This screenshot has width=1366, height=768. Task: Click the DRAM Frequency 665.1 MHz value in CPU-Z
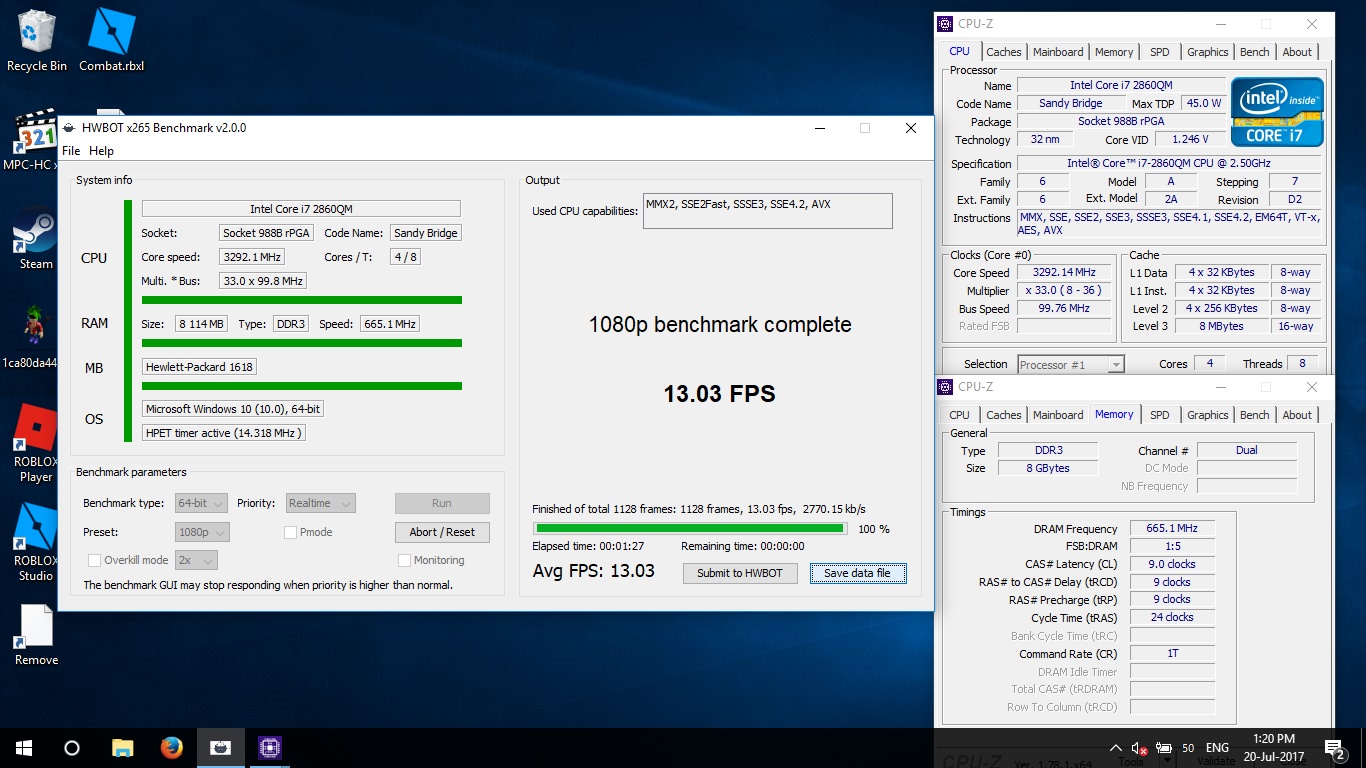[1173, 529]
